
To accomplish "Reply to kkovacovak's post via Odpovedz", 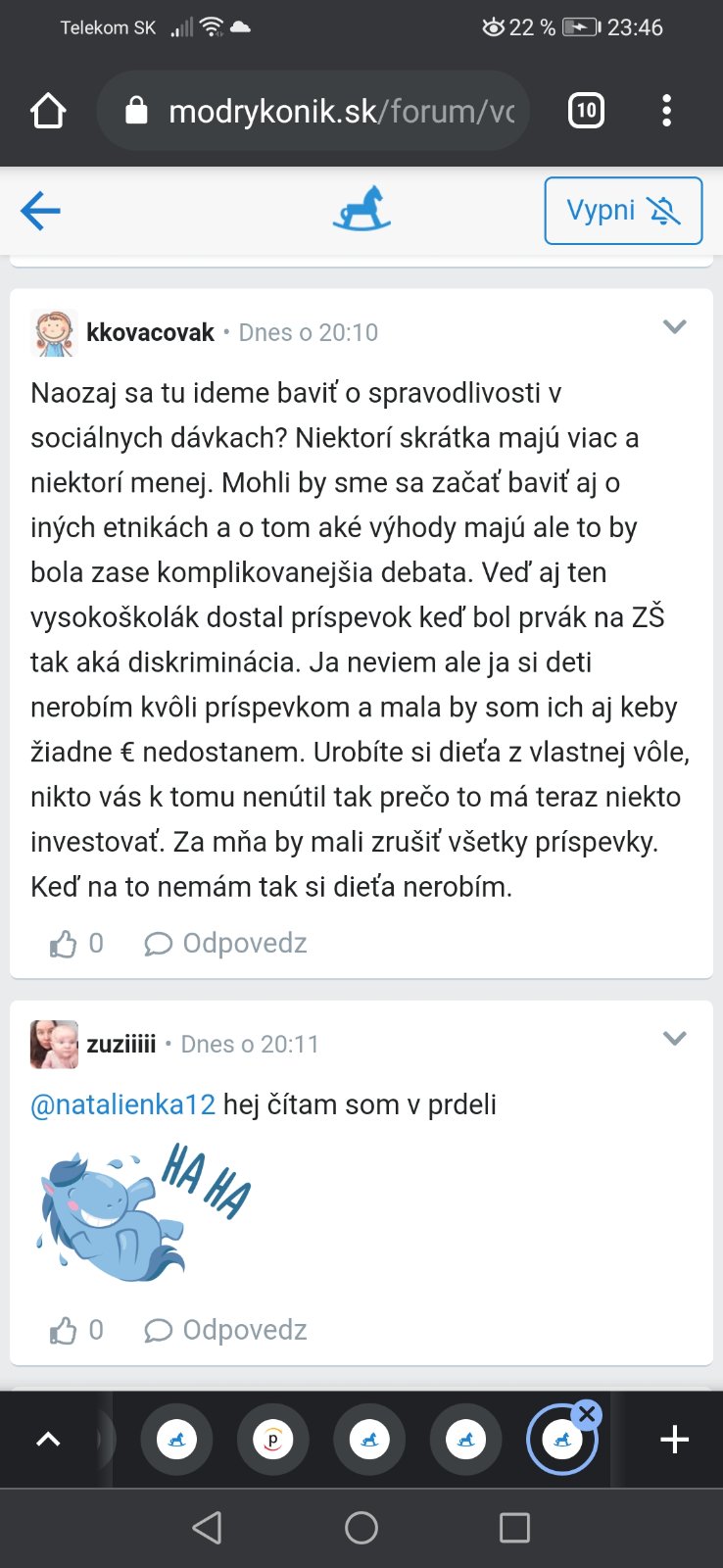I will [x=226, y=944].
